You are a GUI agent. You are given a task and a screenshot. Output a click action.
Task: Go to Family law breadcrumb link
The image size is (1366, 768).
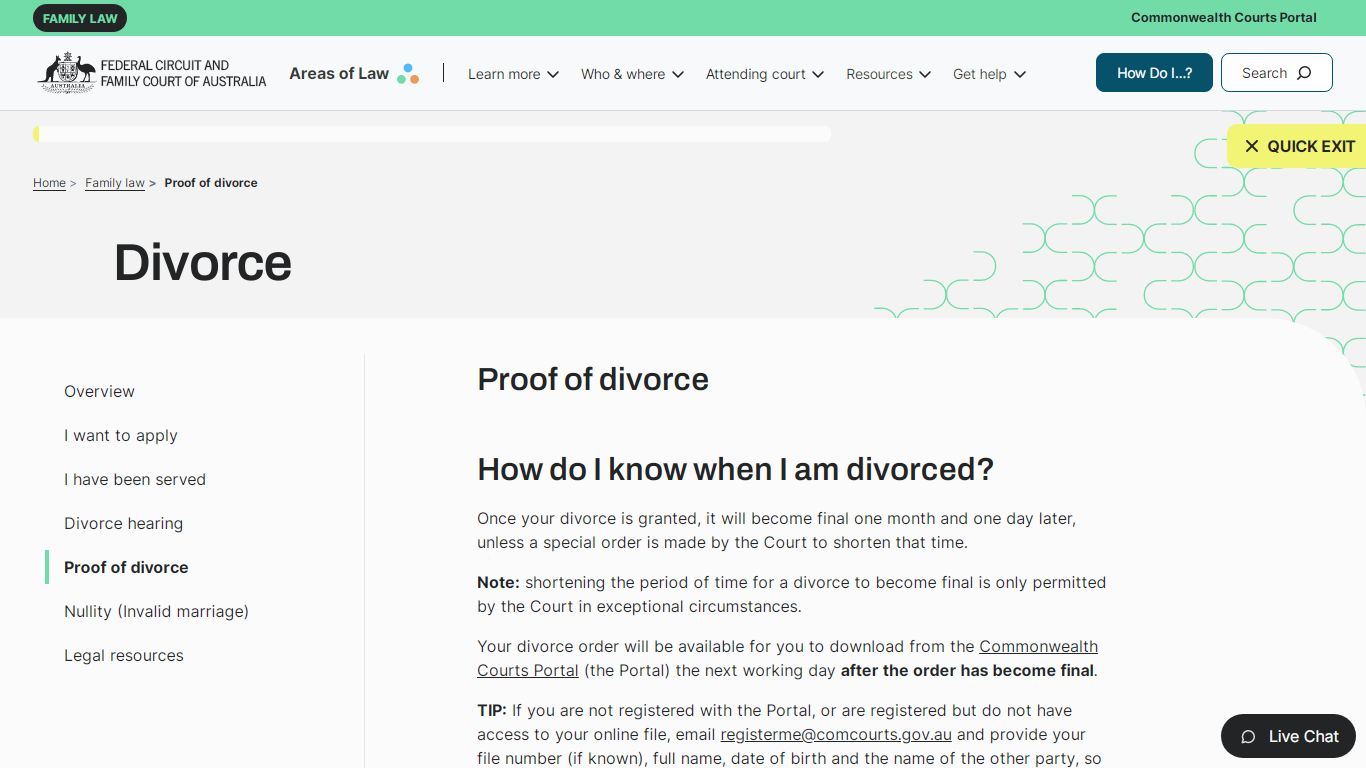115,183
